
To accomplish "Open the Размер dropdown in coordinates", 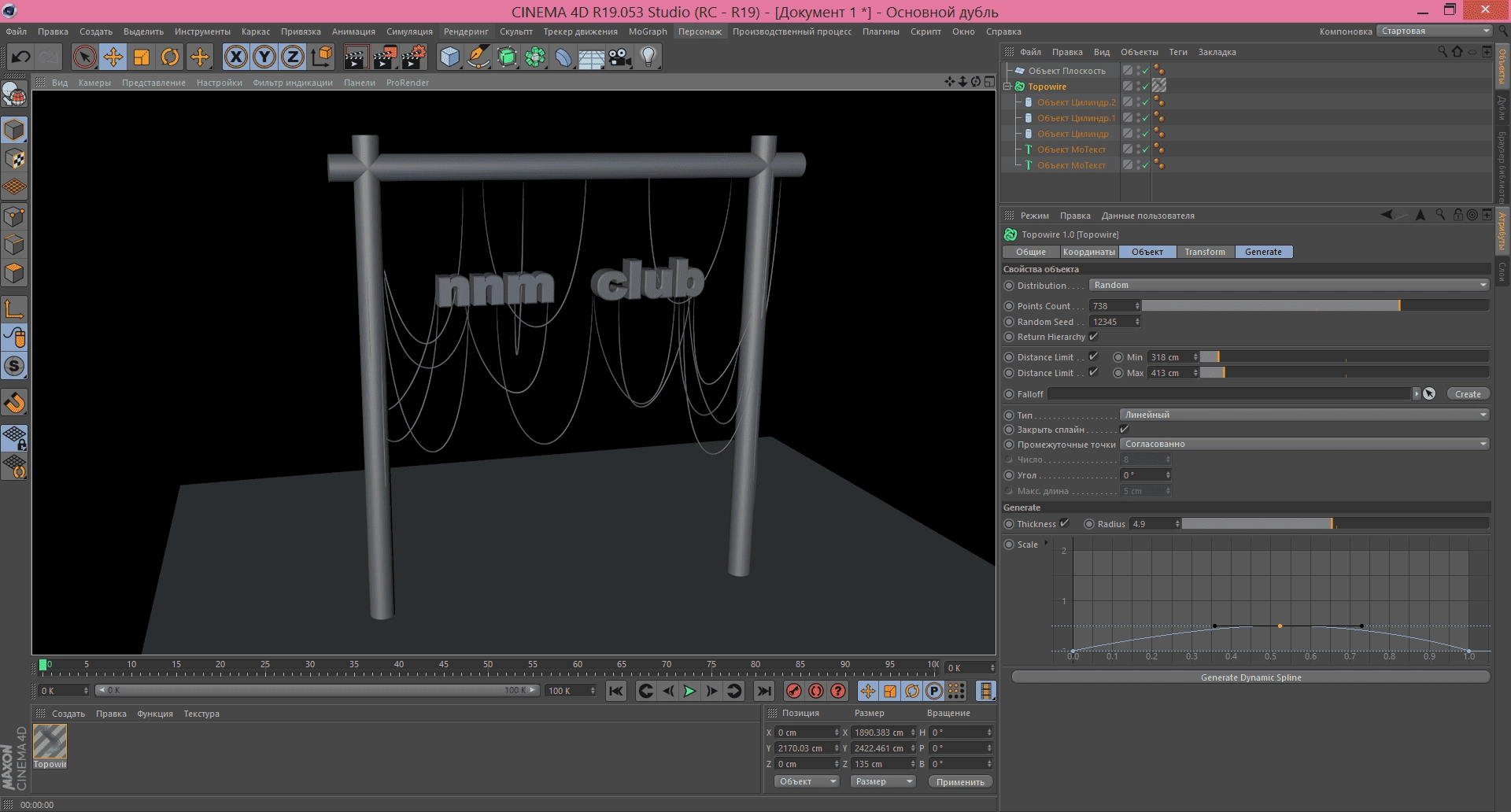I will [x=883, y=781].
